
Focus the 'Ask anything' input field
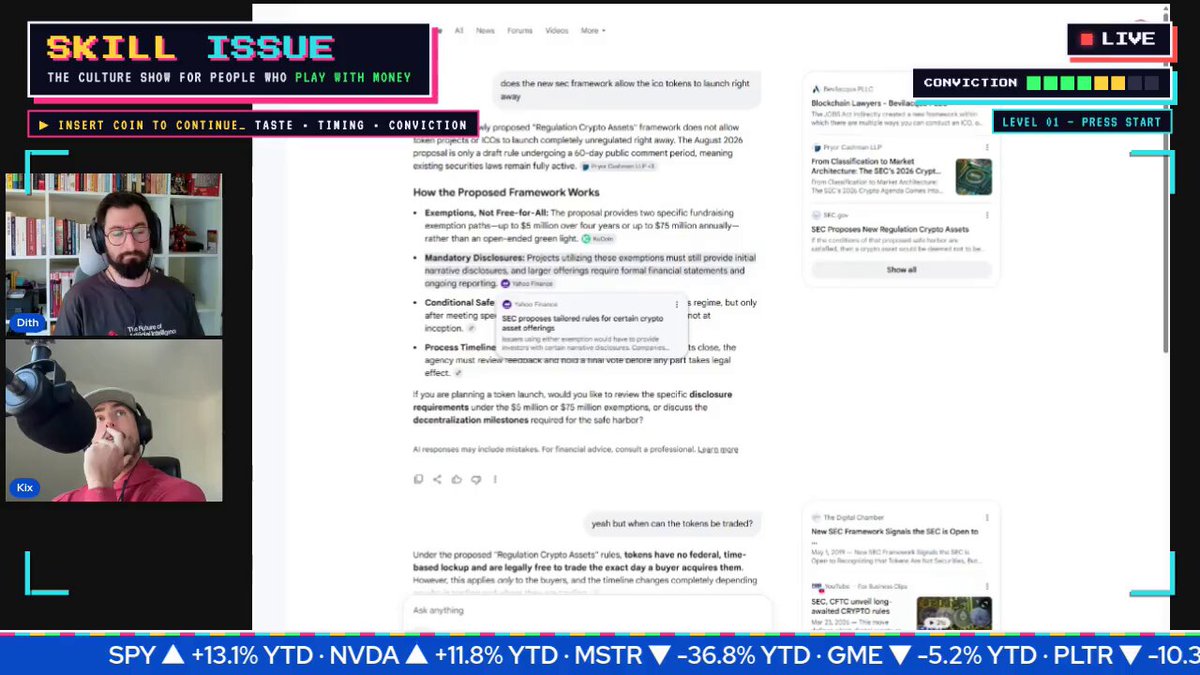[587, 610]
